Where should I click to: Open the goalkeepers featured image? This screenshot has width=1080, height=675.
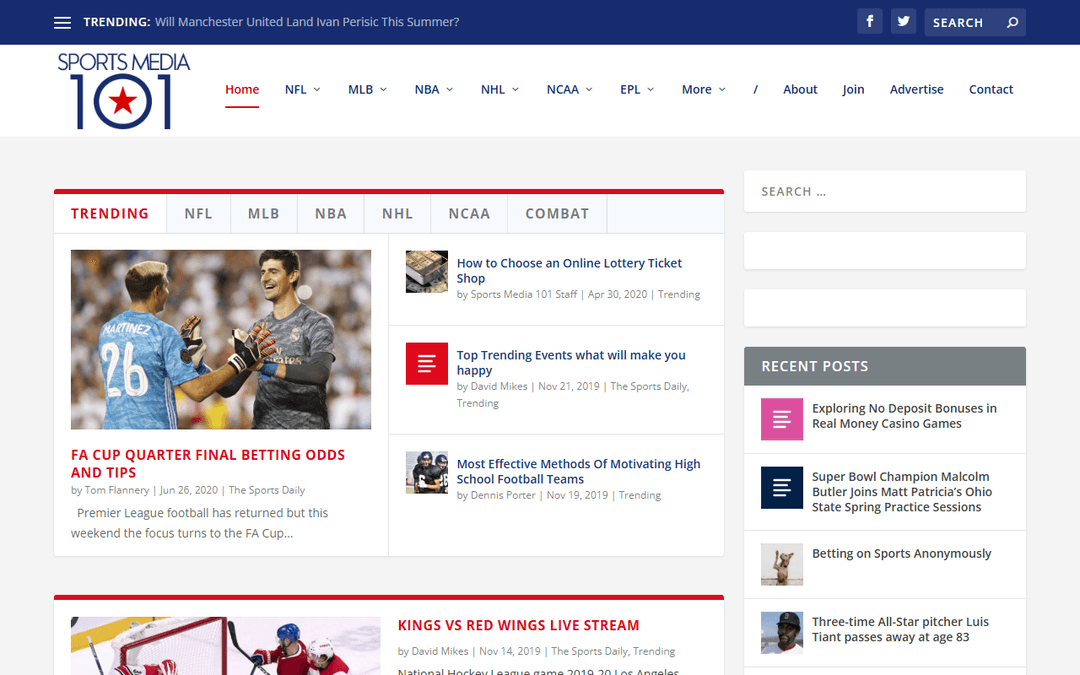tap(221, 340)
